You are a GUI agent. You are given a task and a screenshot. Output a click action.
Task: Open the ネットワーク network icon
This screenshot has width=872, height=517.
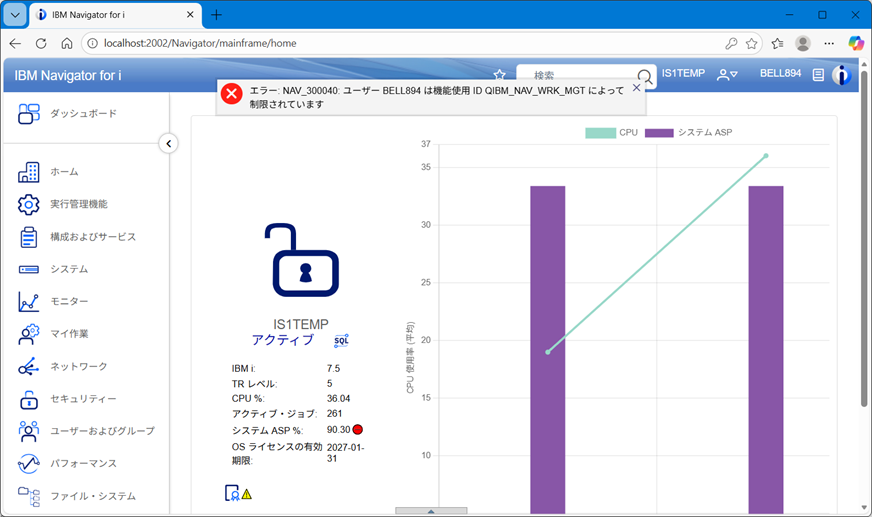pos(28,367)
